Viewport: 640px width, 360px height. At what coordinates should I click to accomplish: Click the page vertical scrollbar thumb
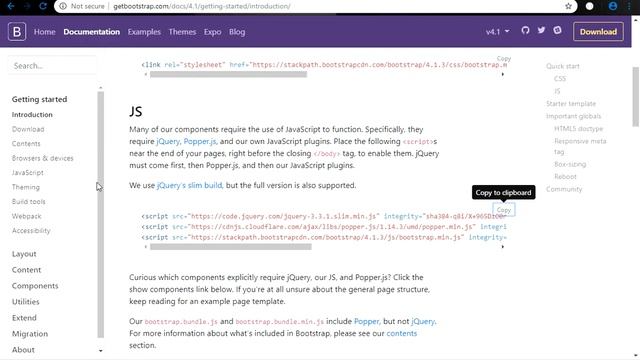click(x=636, y=97)
